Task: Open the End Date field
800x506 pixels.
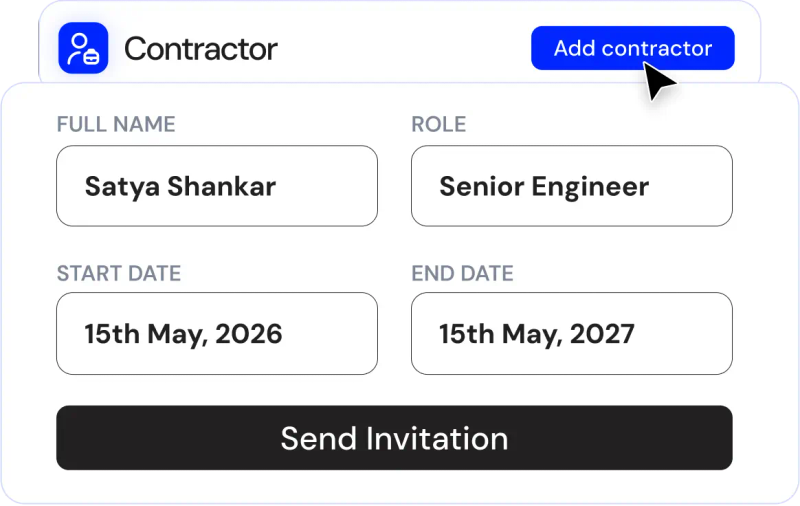Action: pyautogui.click(x=572, y=334)
